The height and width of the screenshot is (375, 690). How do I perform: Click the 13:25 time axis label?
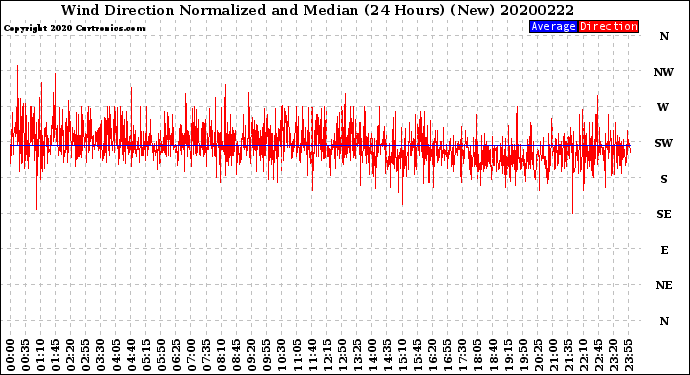click(357, 355)
